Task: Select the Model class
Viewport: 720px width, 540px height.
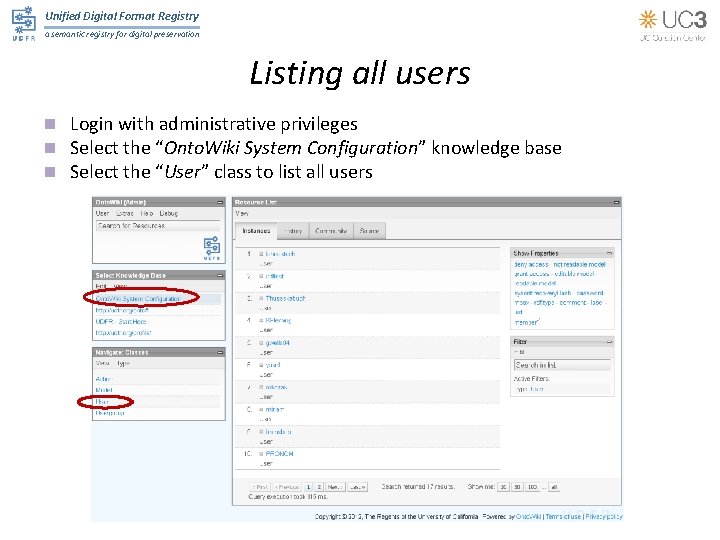Action: point(104,390)
